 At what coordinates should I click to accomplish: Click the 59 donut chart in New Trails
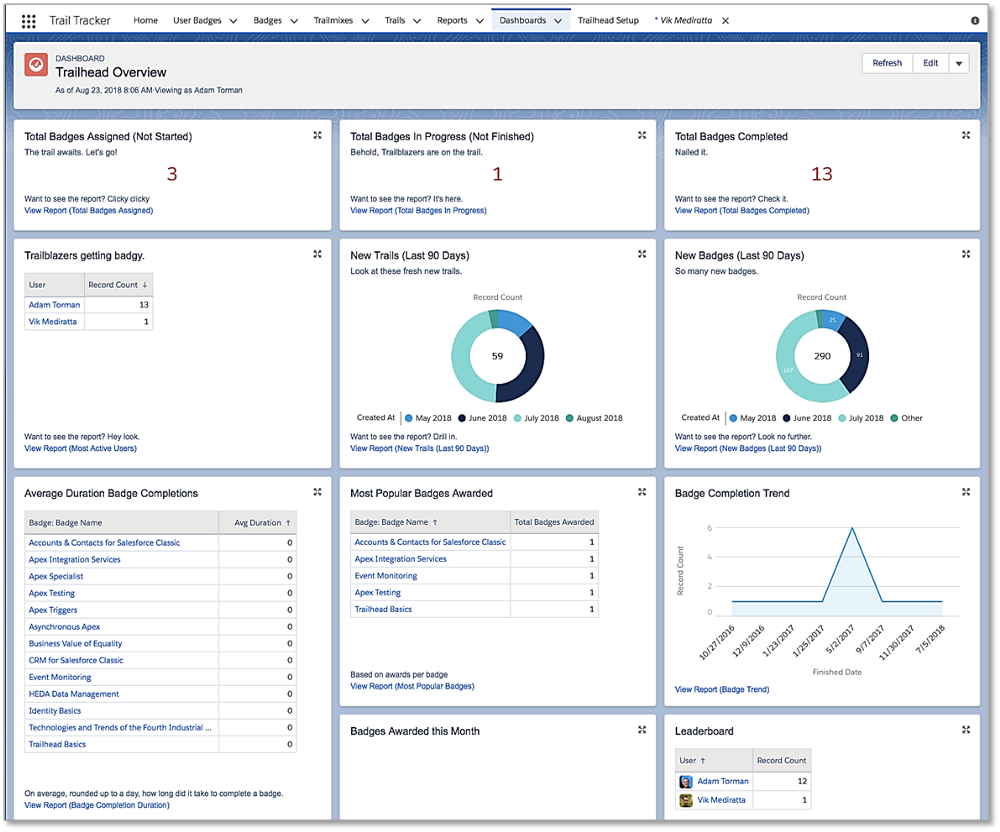pos(497,356)
